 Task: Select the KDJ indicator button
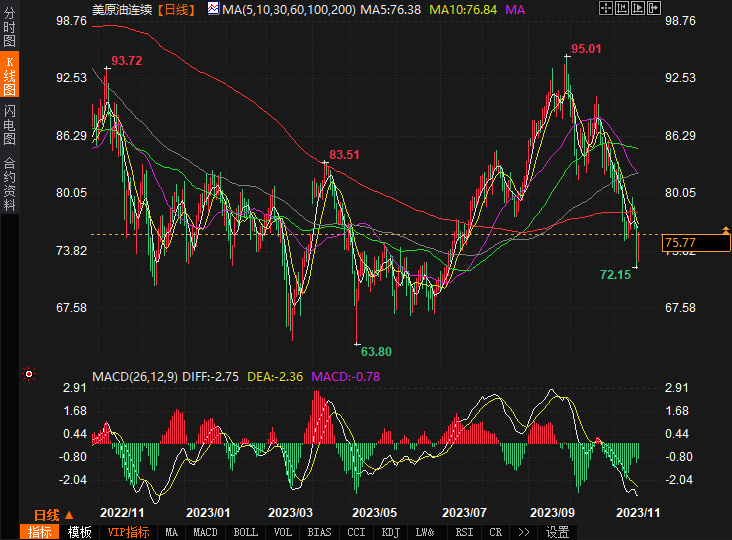click(x=391, y=532)
